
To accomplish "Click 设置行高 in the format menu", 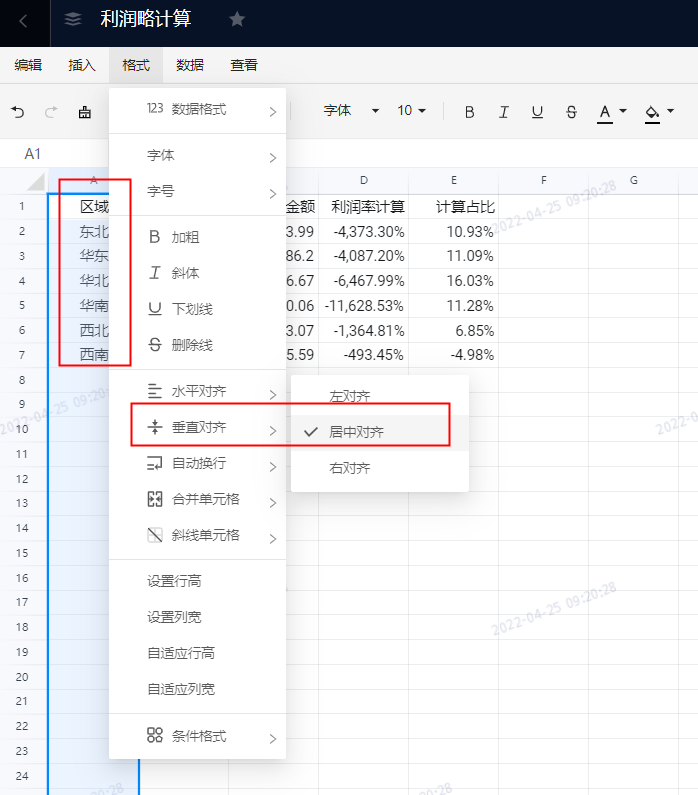I will [x=174, y=581].
